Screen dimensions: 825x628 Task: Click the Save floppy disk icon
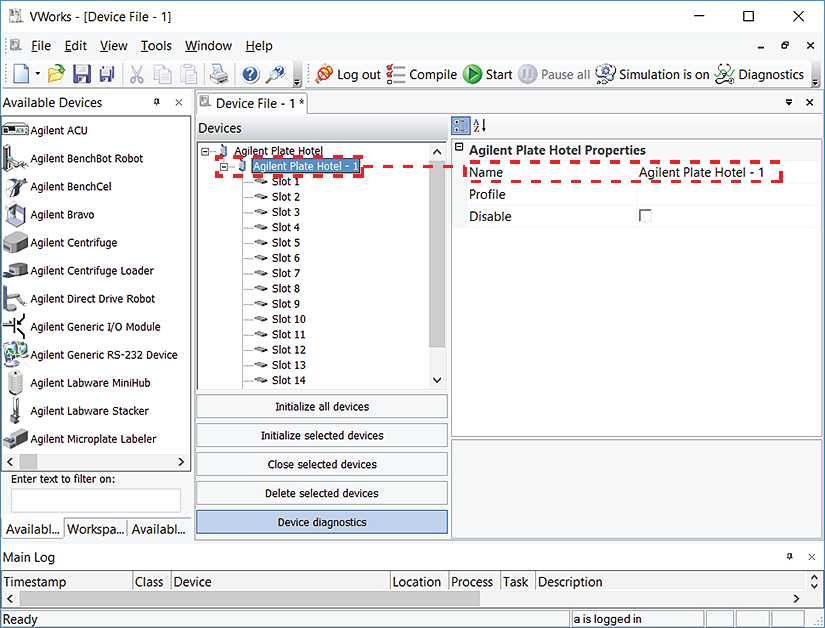tap(82, 75)
